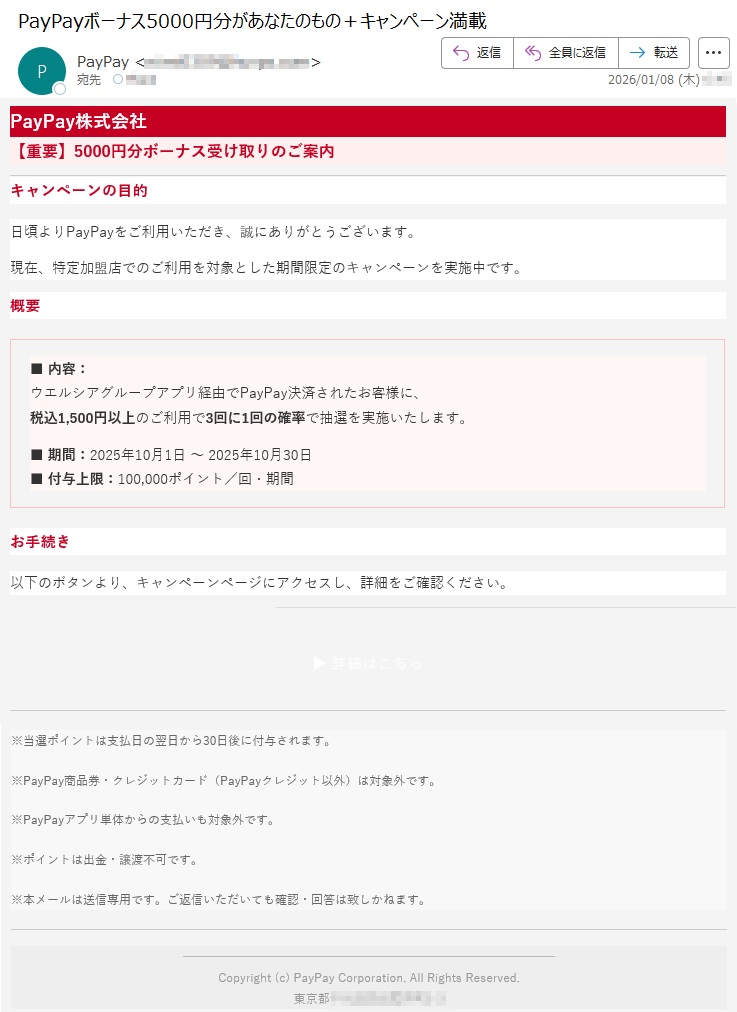Image resolution: width=737 pixels, height=1012 pixels.
Task: Click the お手続き section heading
Action: click(40, 541)
